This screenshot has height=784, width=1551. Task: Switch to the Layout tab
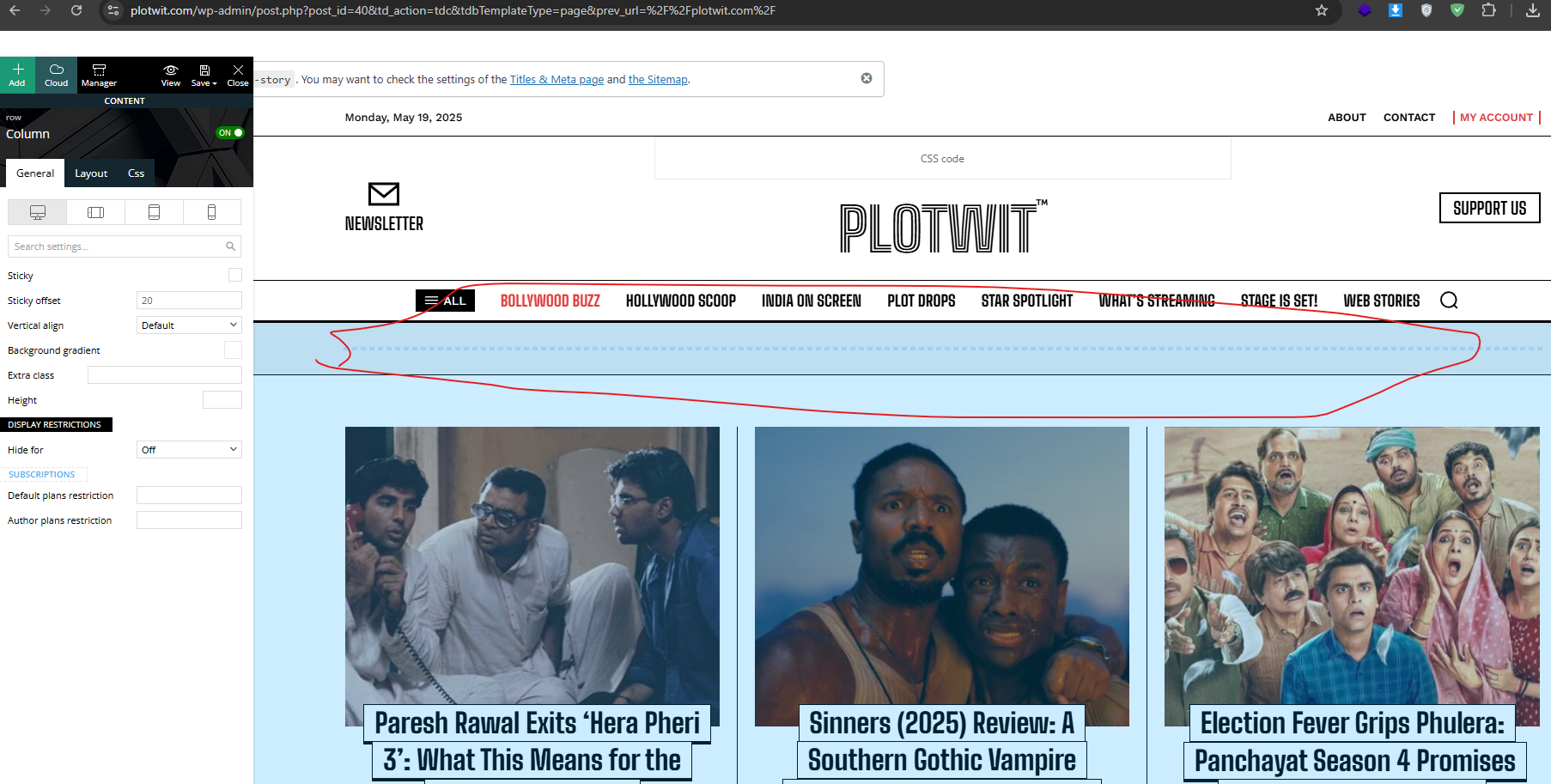point(91,173)
